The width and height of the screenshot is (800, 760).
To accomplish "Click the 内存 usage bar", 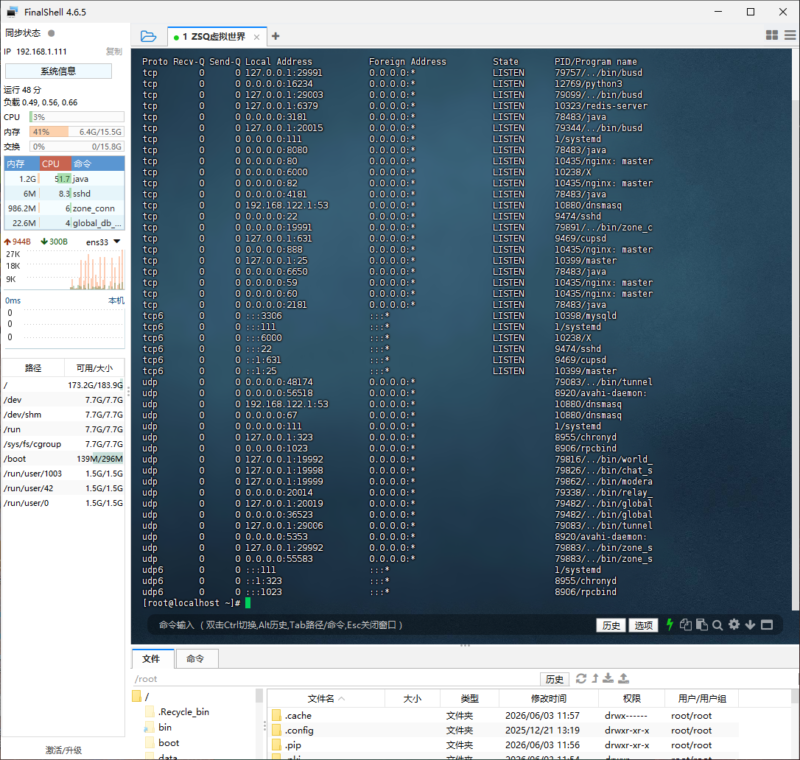I will point(77,132).
